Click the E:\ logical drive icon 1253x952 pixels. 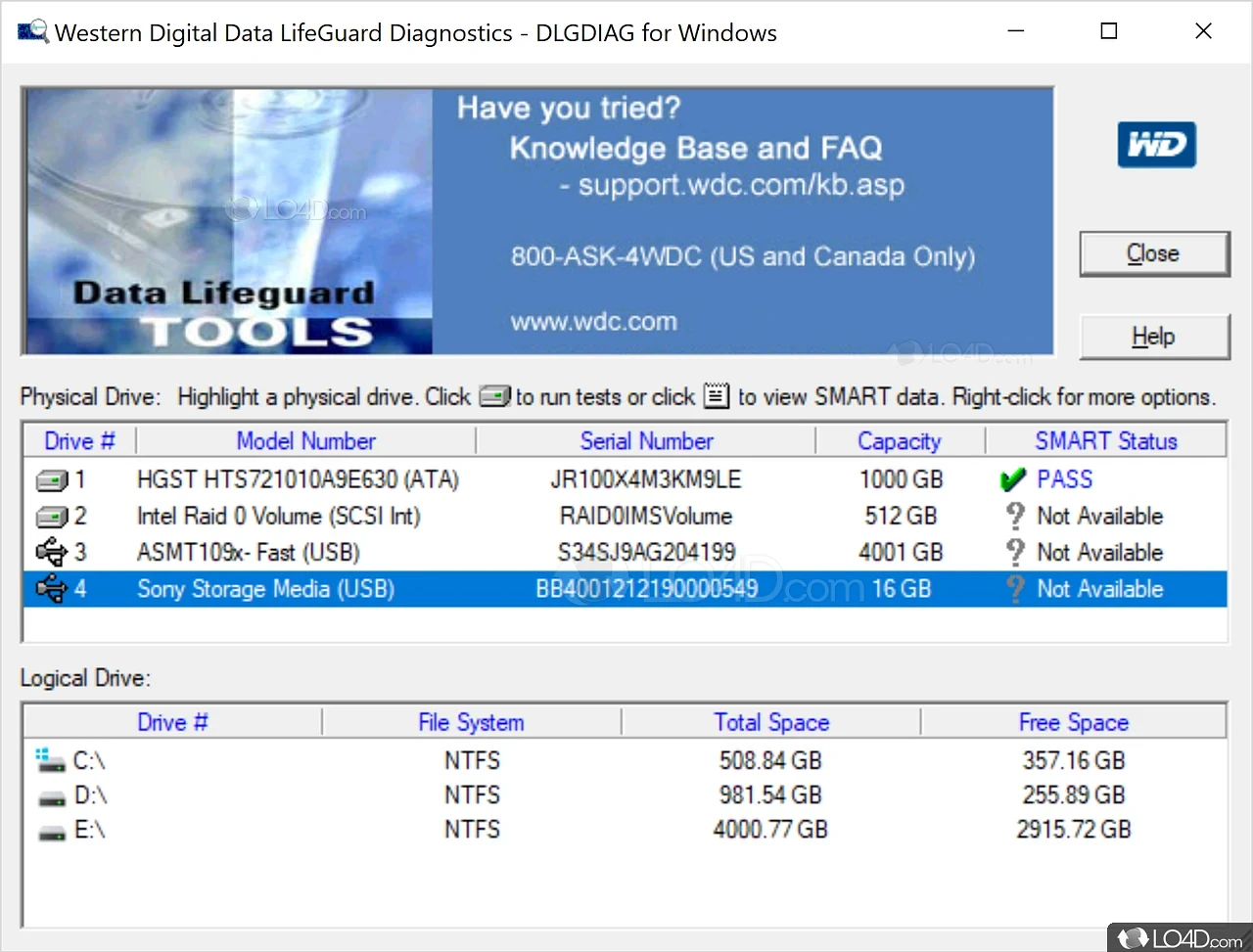tap(52, 832)
